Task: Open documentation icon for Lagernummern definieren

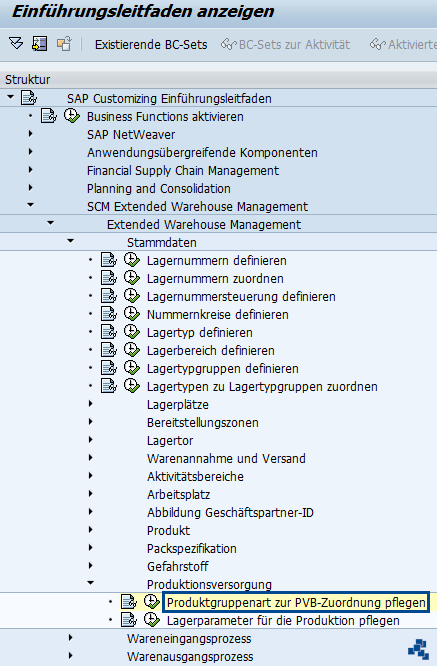Action: [109, 260]
